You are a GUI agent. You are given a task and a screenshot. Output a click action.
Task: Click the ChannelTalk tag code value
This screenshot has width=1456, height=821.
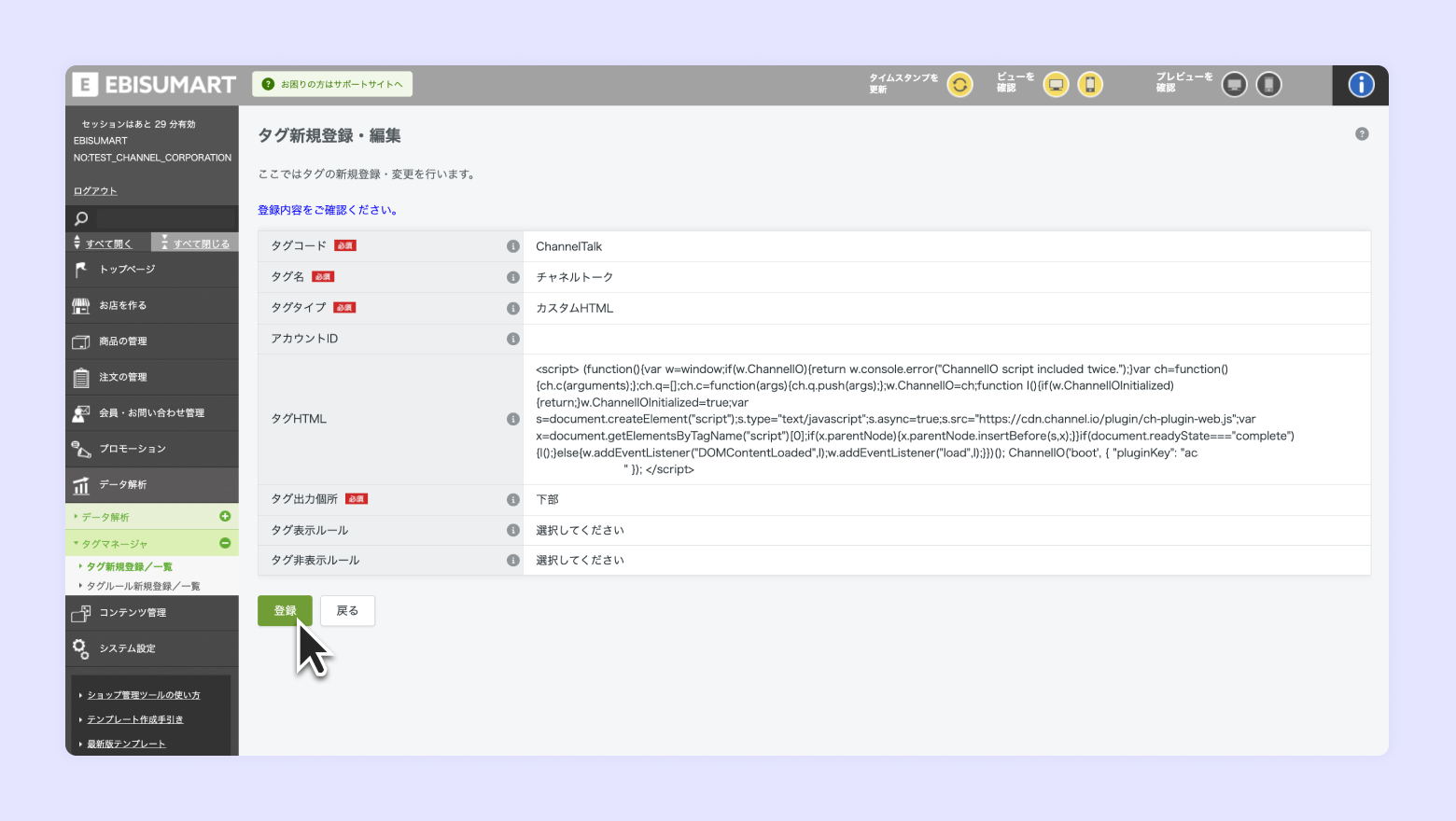pyautogui.click(x=568, y=246)
